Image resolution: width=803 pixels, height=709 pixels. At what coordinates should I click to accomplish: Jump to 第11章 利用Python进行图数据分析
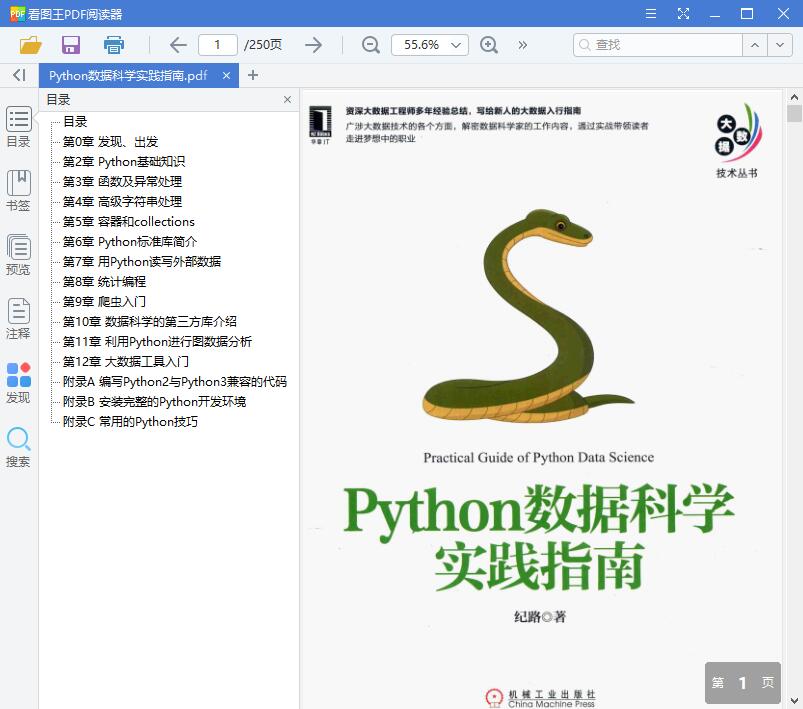[x=157, y=341]
